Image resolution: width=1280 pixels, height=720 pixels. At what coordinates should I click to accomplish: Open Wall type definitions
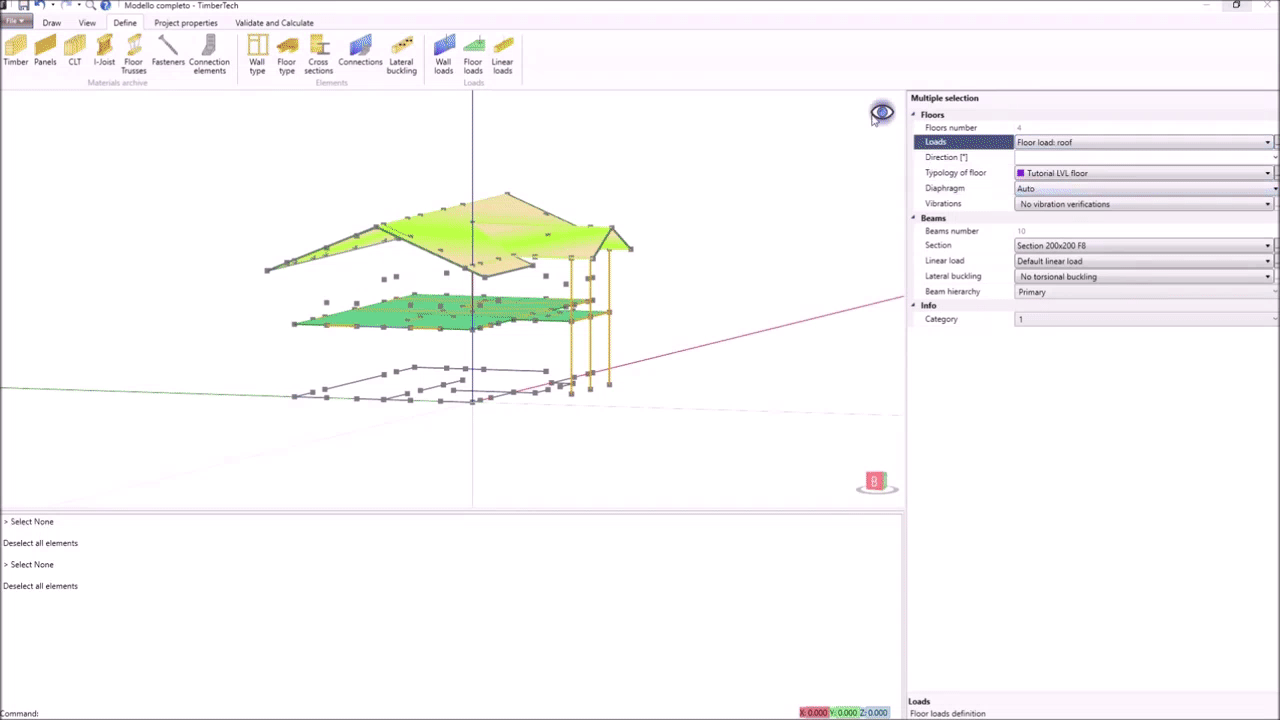click(257, 53)
